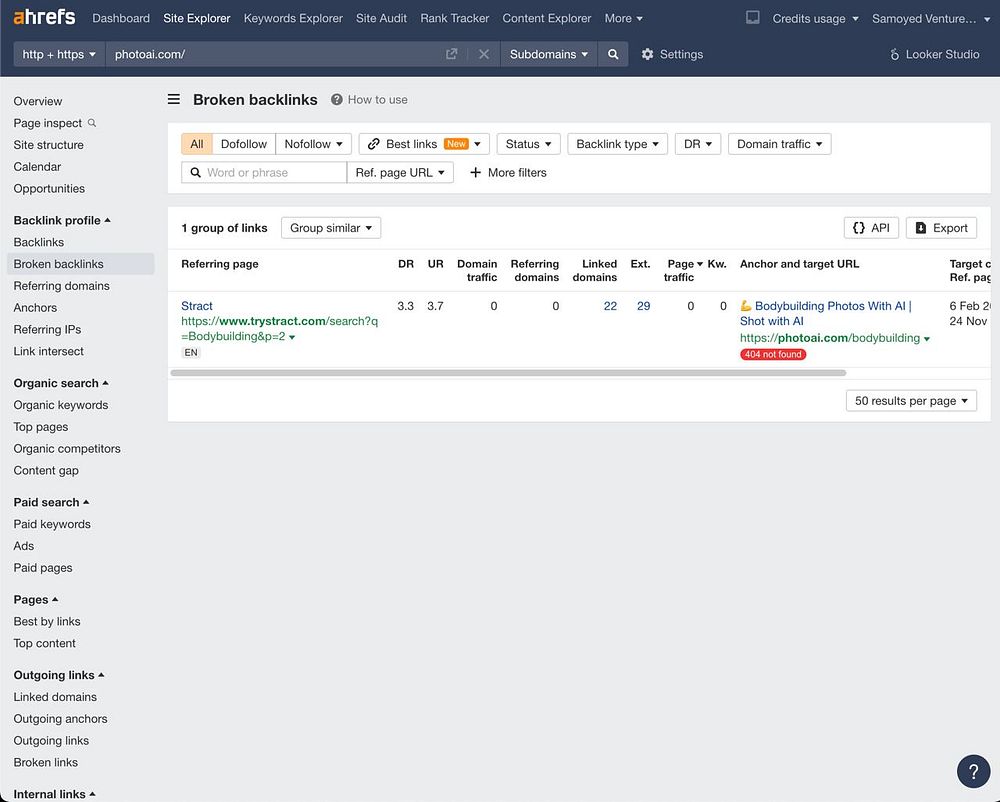Screen dimensions: 1000x802
Task: Click the Ext. links value 29
Action: coord(643,306)
